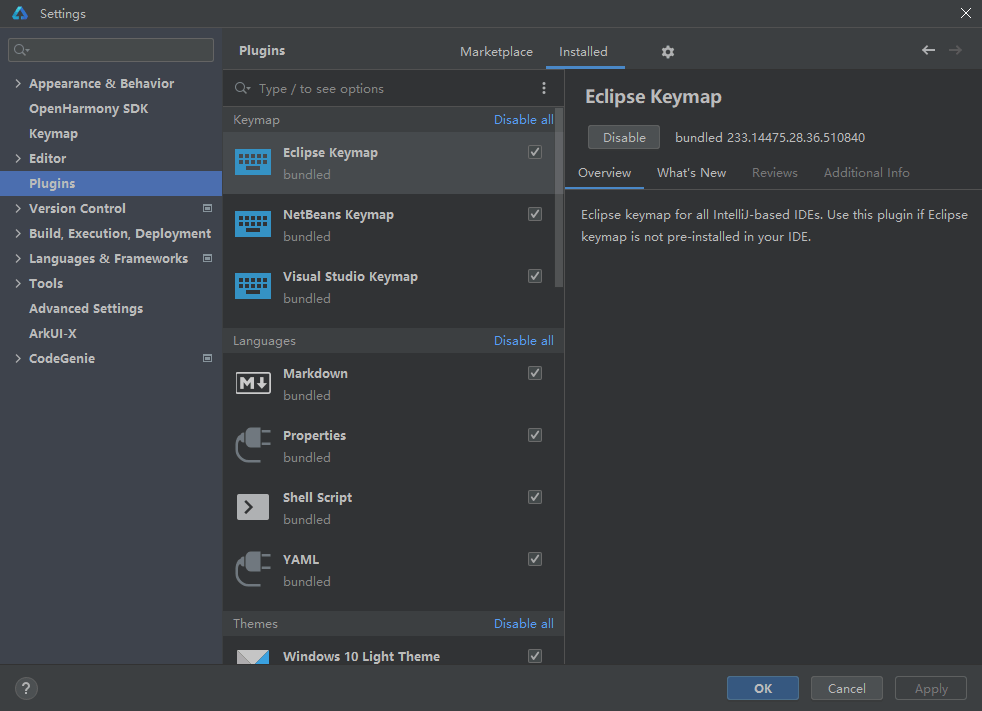Click the Apply button
The width and height of the screenshot is (982, 711).
click(931, 688)
